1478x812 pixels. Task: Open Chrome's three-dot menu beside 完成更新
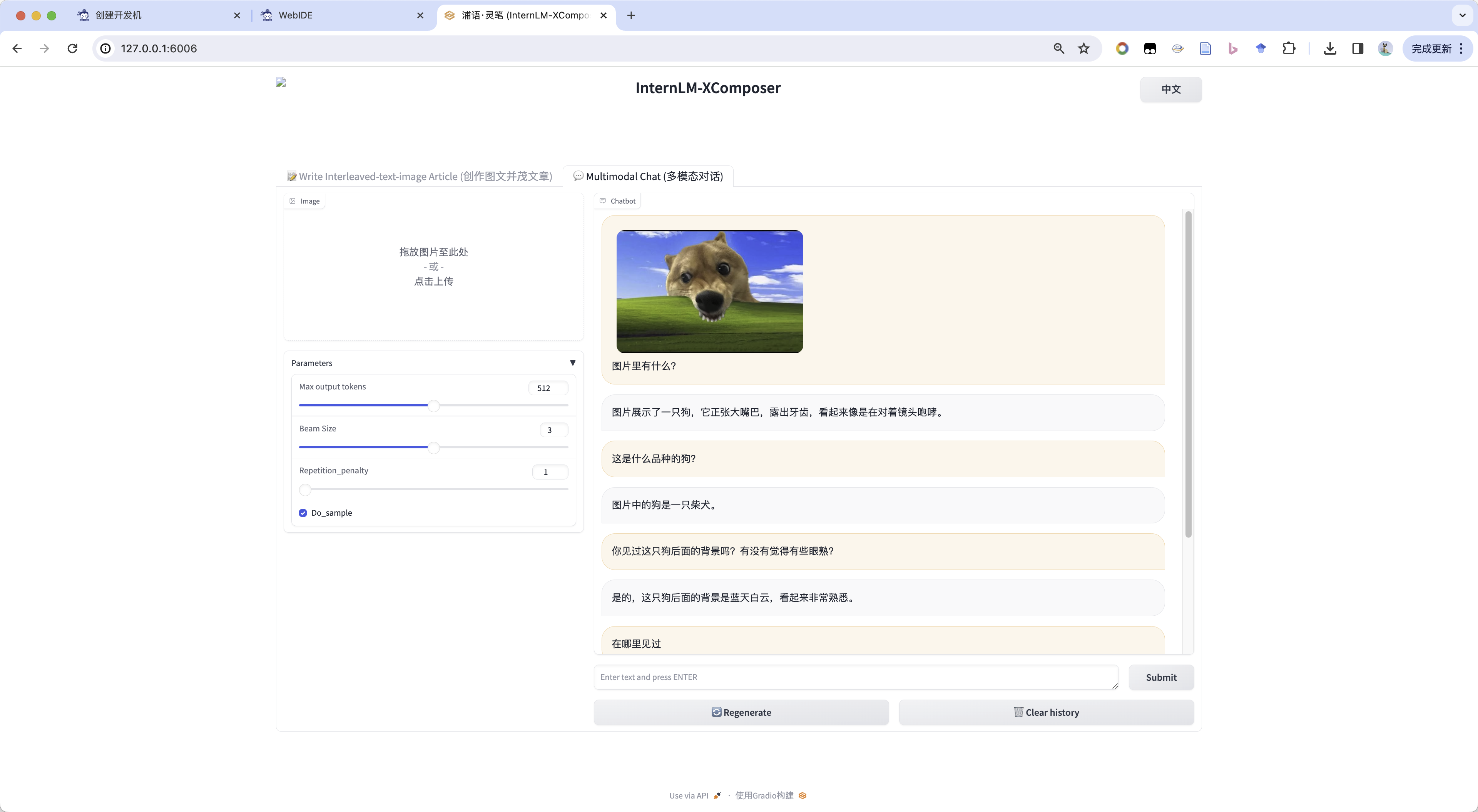(x=1461, y=49)
